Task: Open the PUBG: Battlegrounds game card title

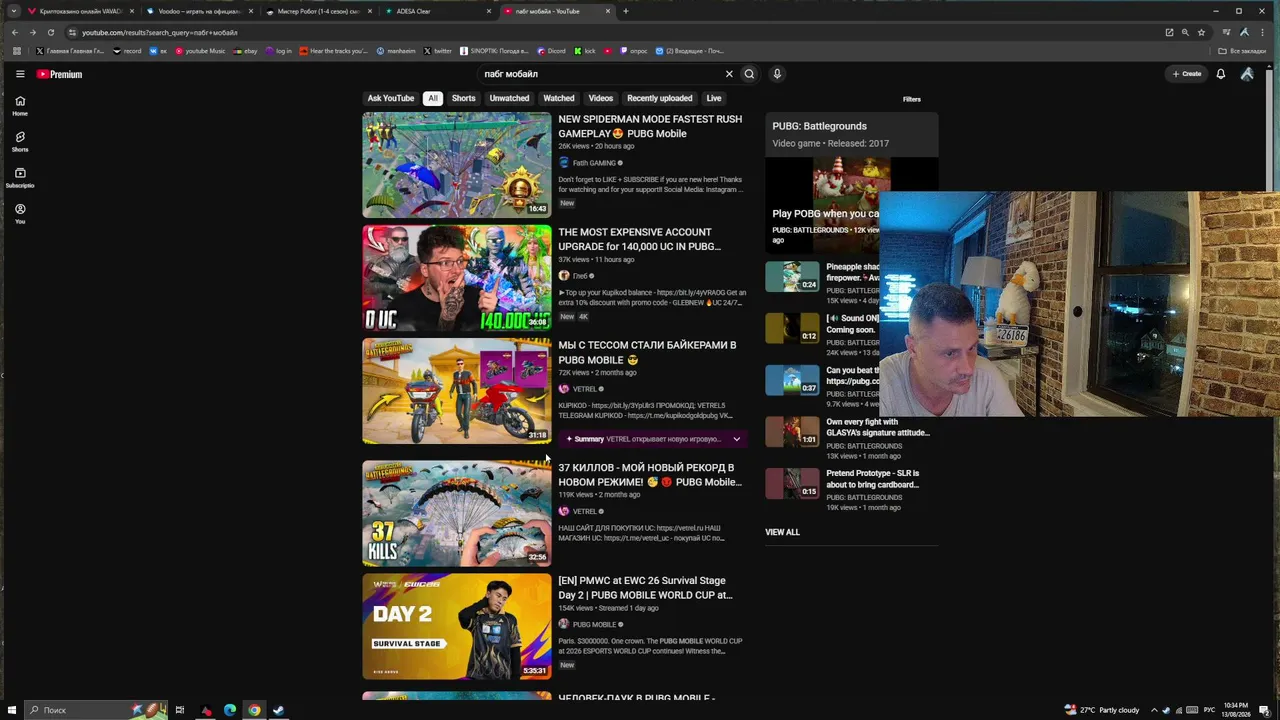Action: [819, 126]
